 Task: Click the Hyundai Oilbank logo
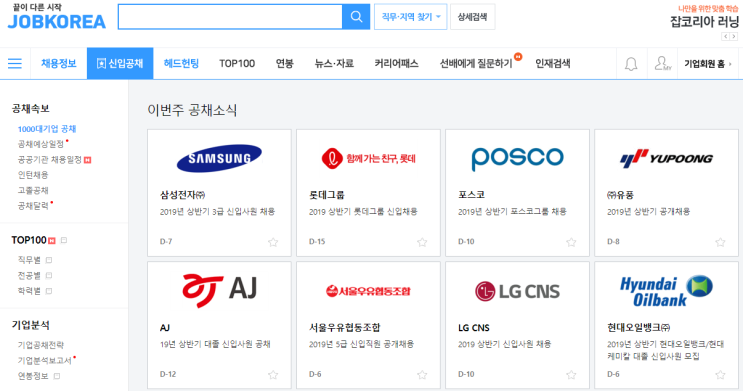click(666, 291)
